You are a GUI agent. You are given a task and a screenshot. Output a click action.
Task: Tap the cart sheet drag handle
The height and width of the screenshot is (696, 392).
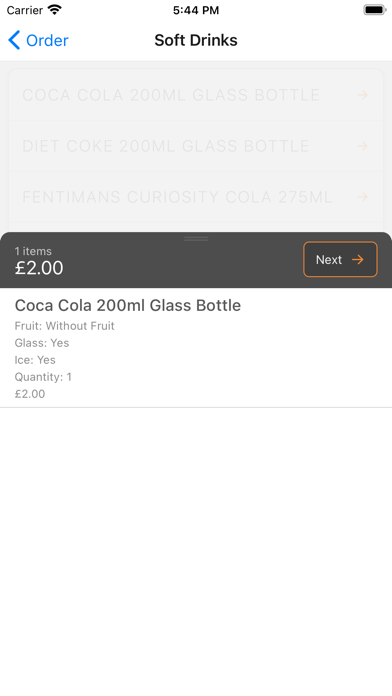click(x=196, y=239)
